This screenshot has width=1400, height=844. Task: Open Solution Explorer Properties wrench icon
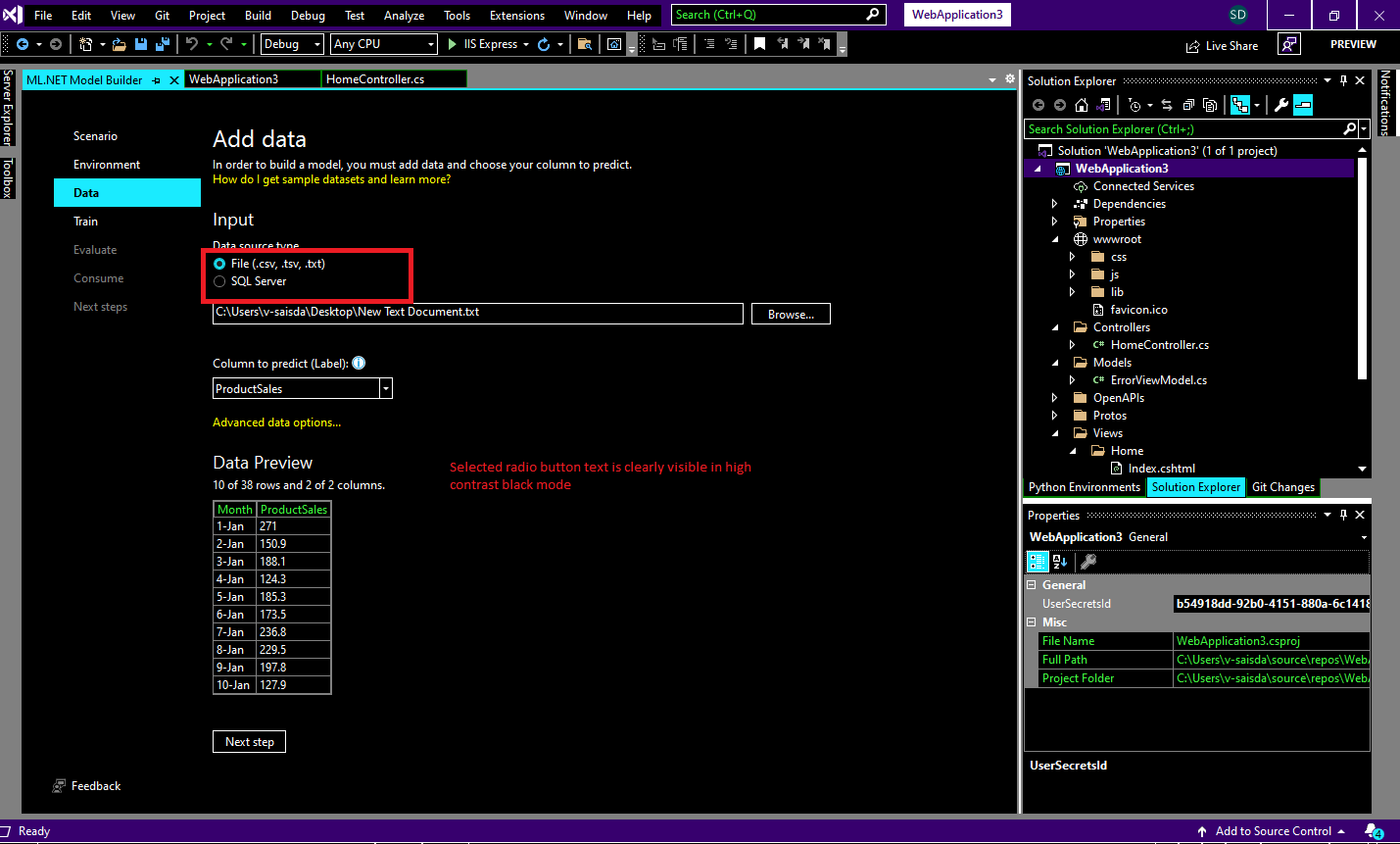coord(1282,105)
